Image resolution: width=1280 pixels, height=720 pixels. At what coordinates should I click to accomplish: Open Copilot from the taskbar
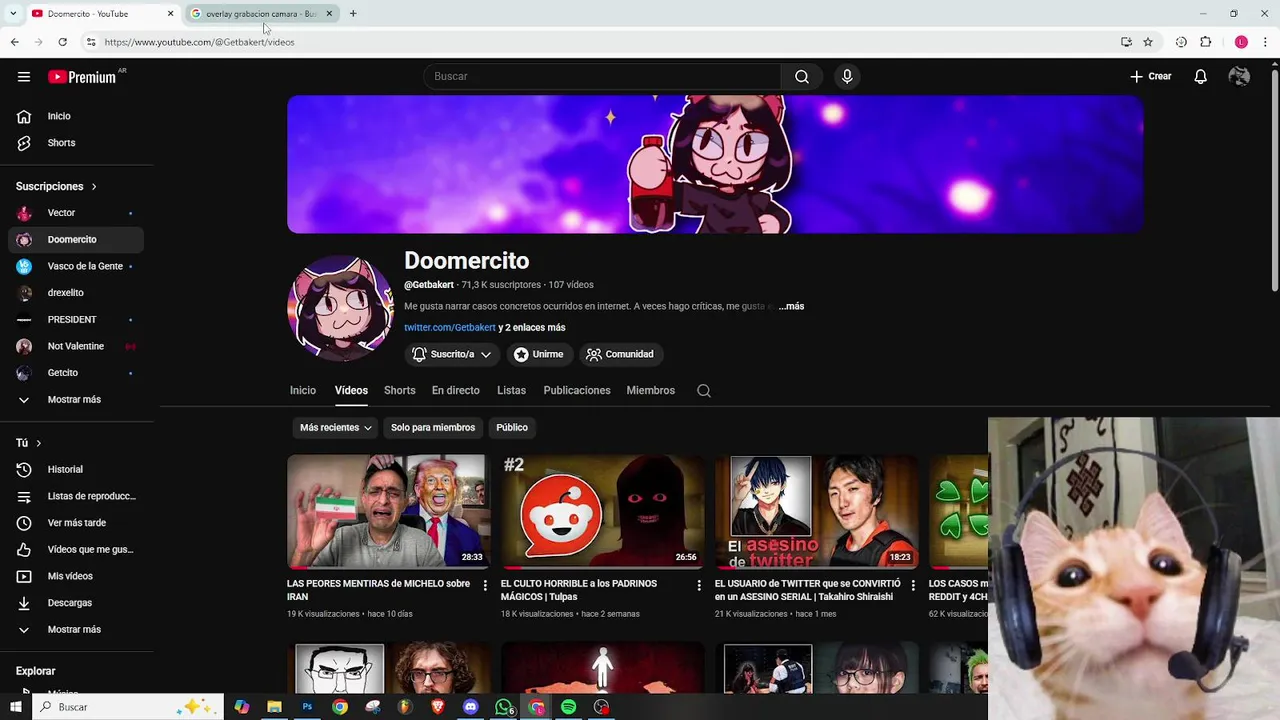click(x=241, y=707)
